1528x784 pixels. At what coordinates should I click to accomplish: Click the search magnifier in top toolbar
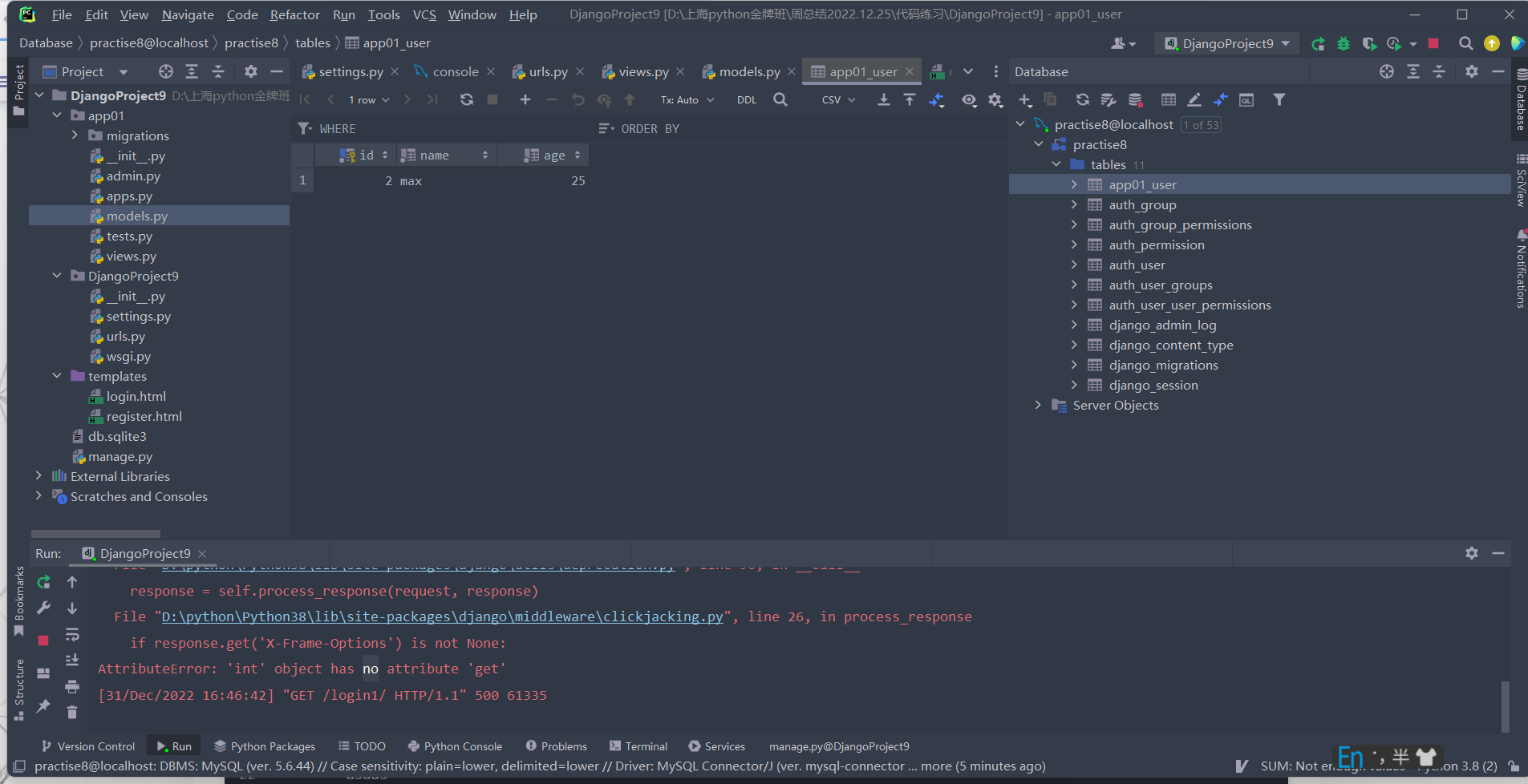click(x=1465, y=43)
